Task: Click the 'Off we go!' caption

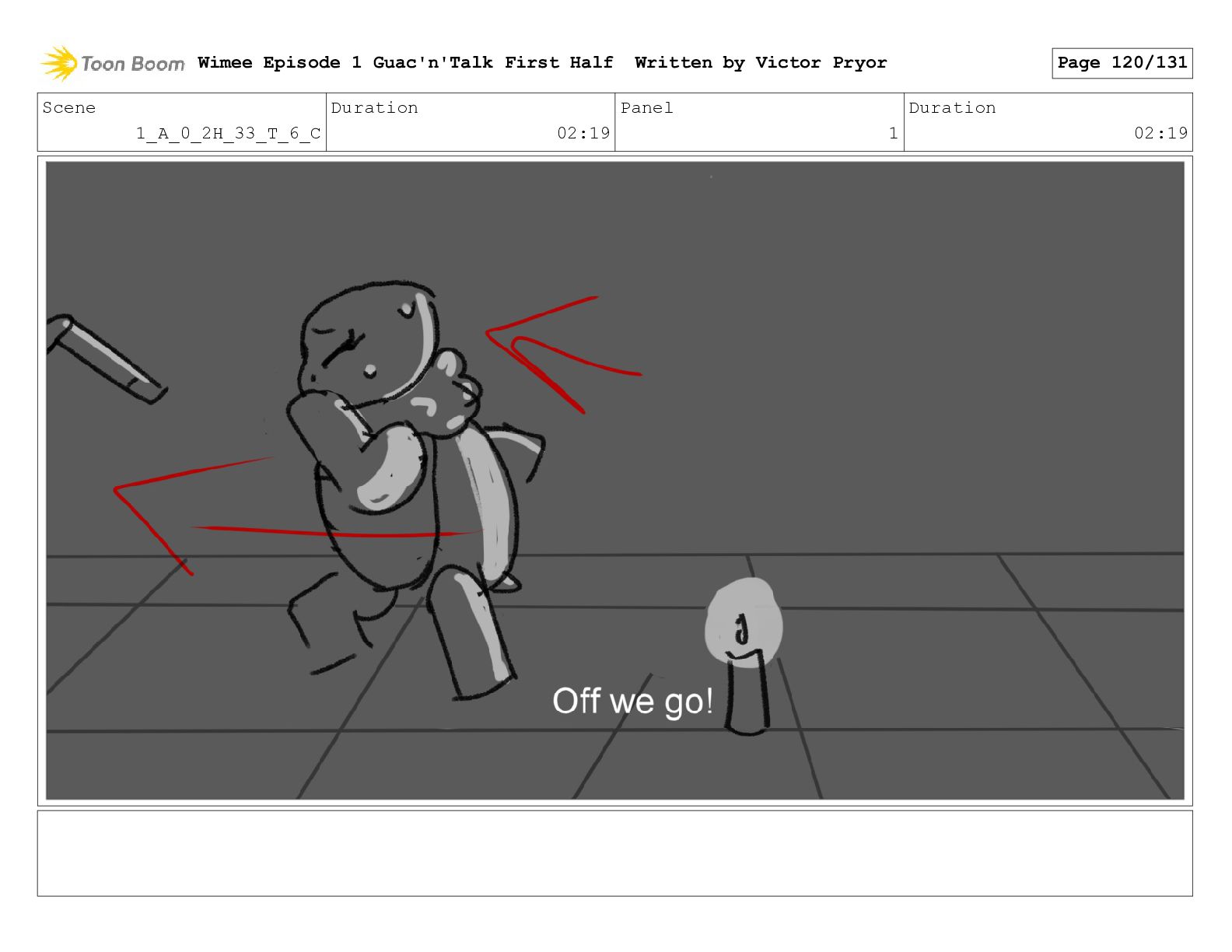Action: point(632,702)
